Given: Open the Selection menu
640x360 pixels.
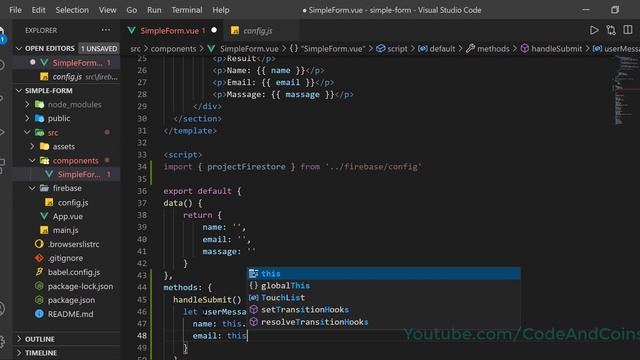Looking at the screenshot, I should click(x=72, y=10).
